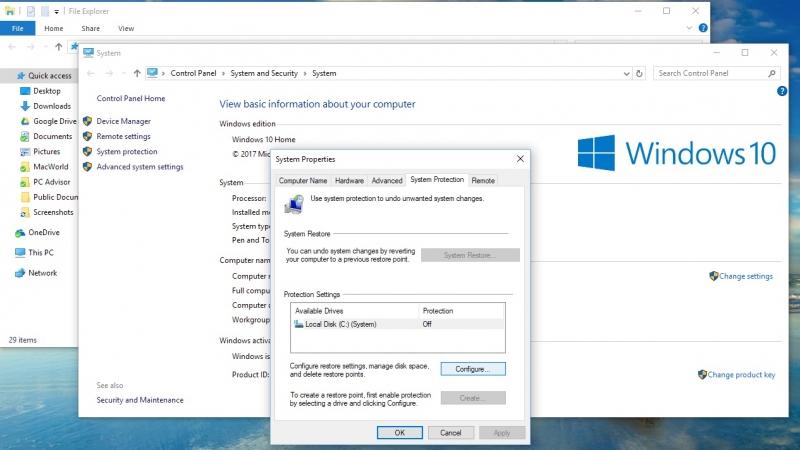Click the greyed Apply button
This screenshot has width=800, height=450.
click(502, 433)
